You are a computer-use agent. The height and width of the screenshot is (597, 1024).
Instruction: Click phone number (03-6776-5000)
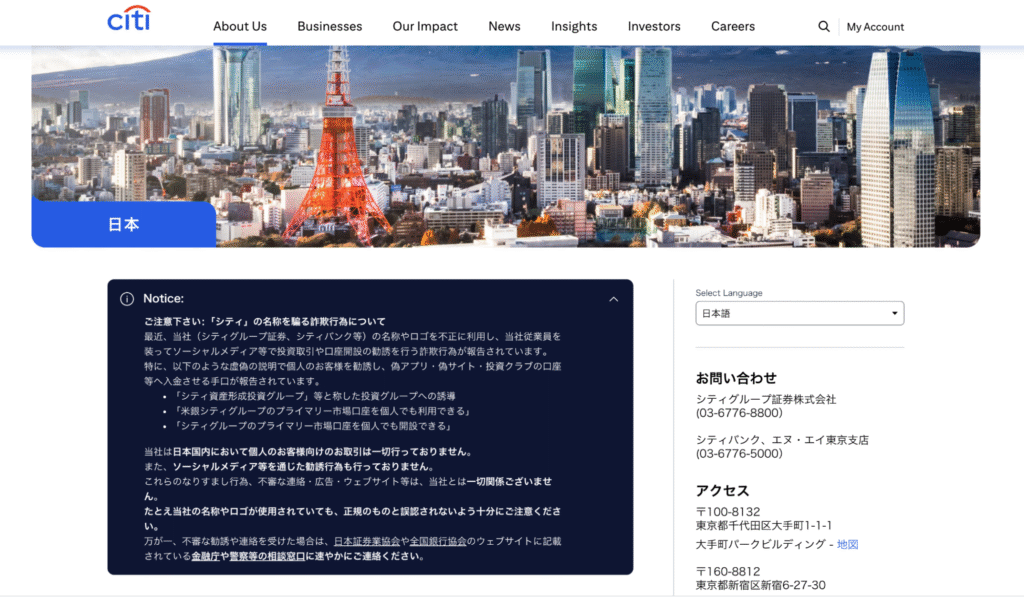click(x=739, y=453)
